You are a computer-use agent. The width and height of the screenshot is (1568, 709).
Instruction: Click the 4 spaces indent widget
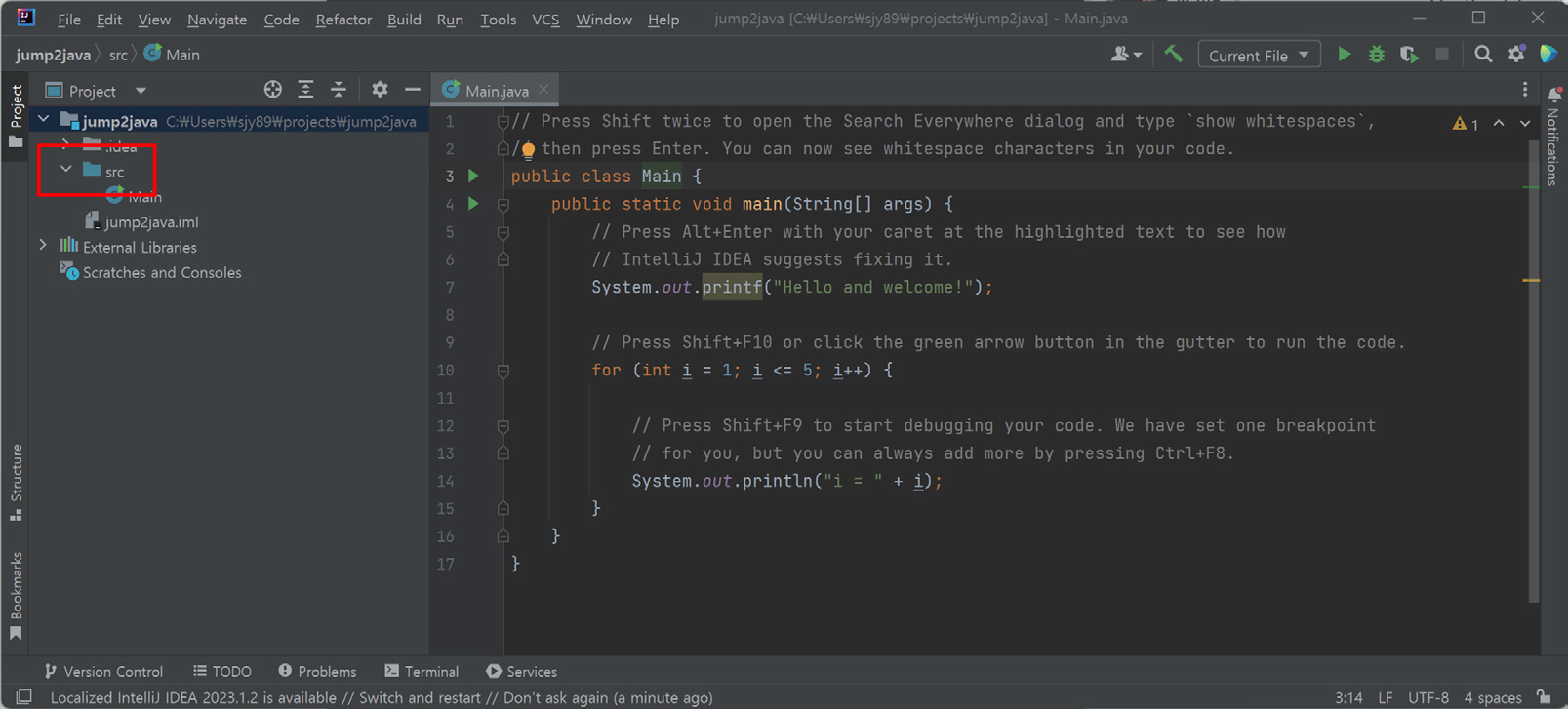click(x=1493, y=698)
